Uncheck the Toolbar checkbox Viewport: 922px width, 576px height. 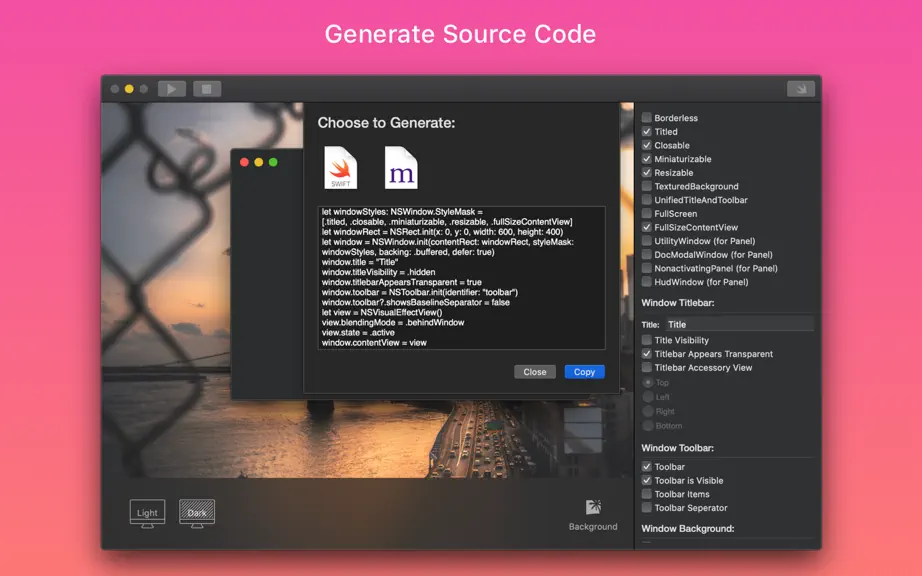[647, 467]
